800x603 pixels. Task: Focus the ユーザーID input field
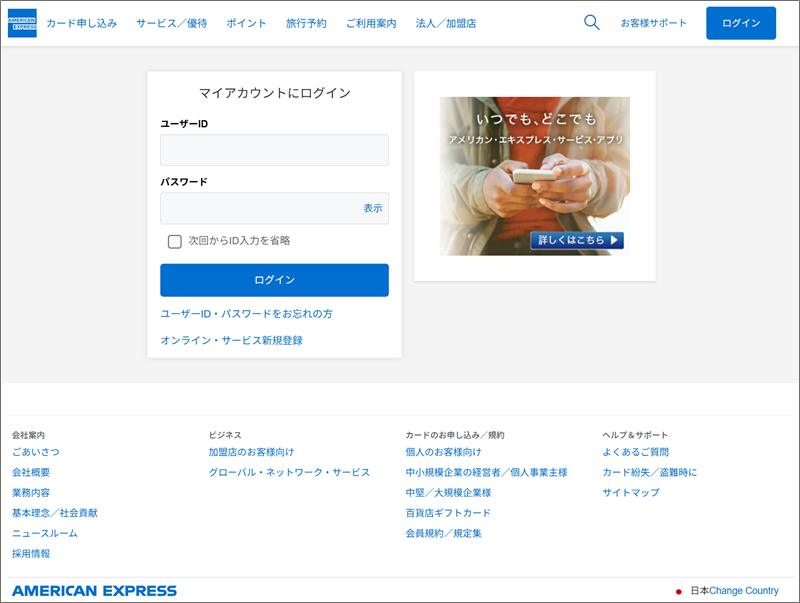click(274, 150)
